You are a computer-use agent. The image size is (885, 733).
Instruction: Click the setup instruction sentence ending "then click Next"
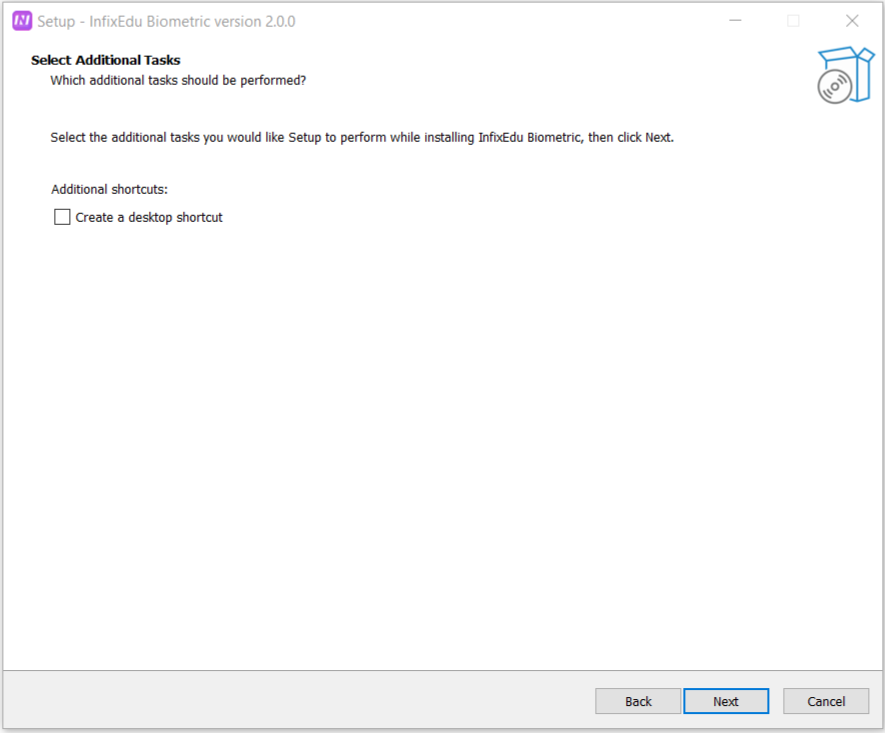362,137
